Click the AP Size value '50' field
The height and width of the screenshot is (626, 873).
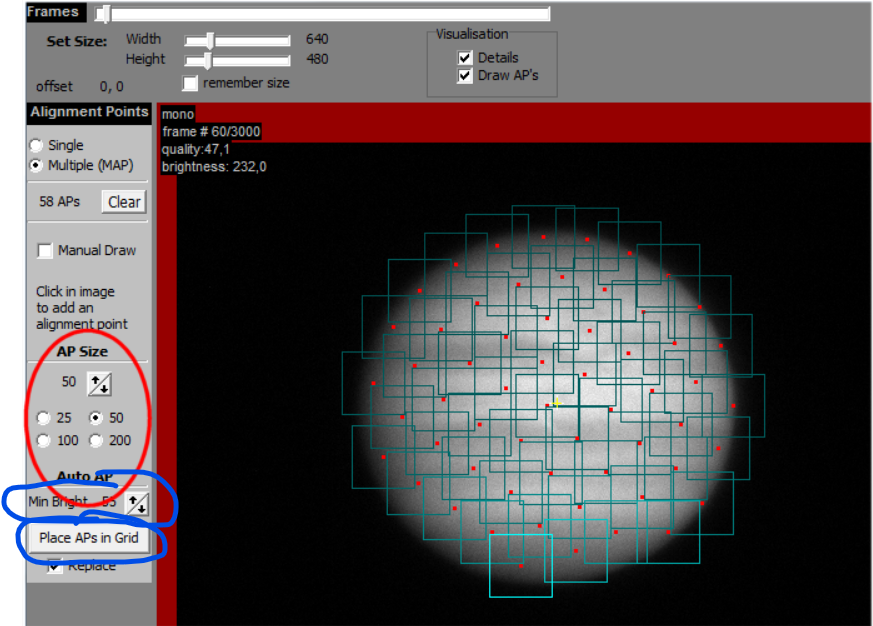pyautogui.click(x=68, y=382)
